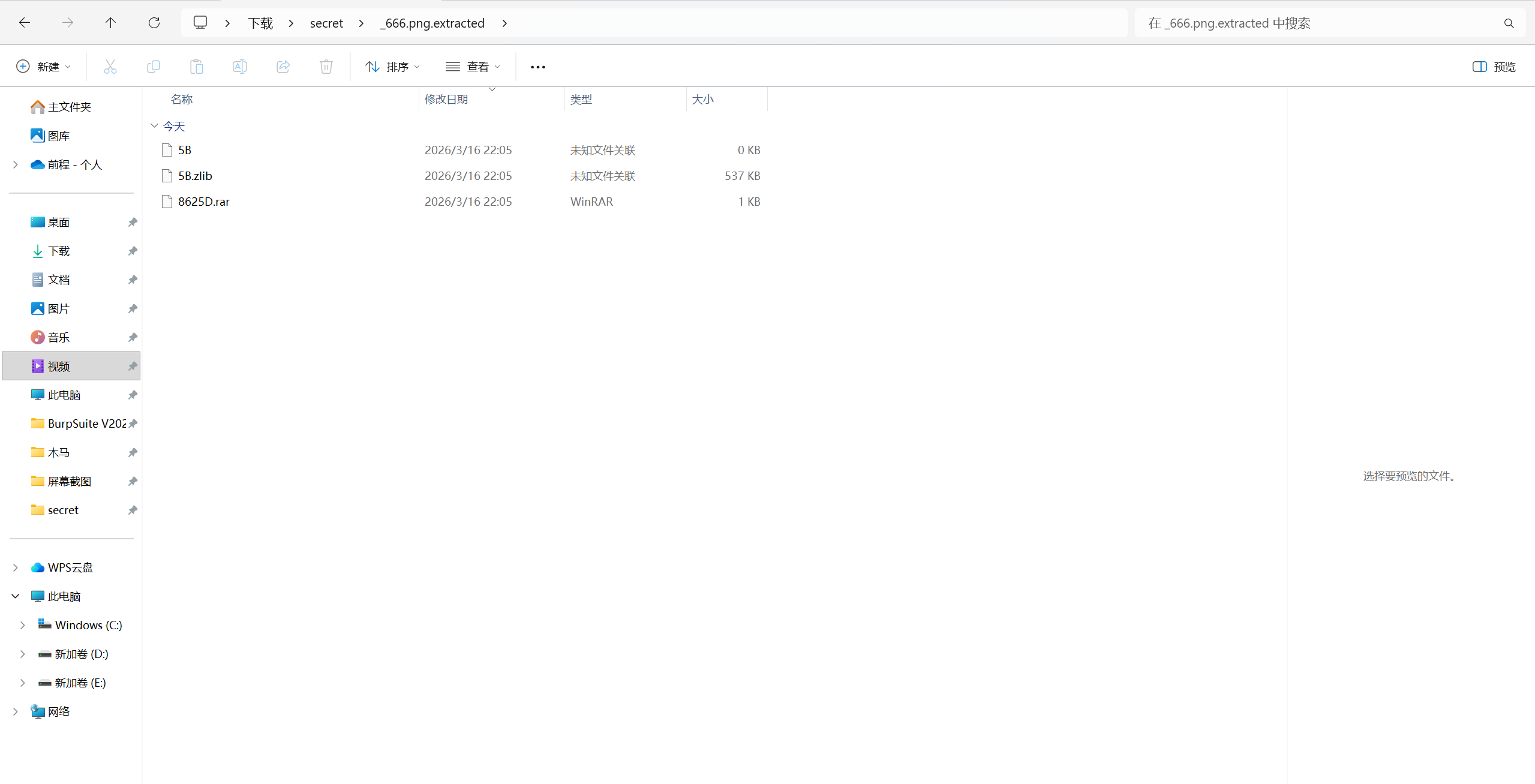
Task: Click the Up directory arrow
Action: [x=110, y=23]
